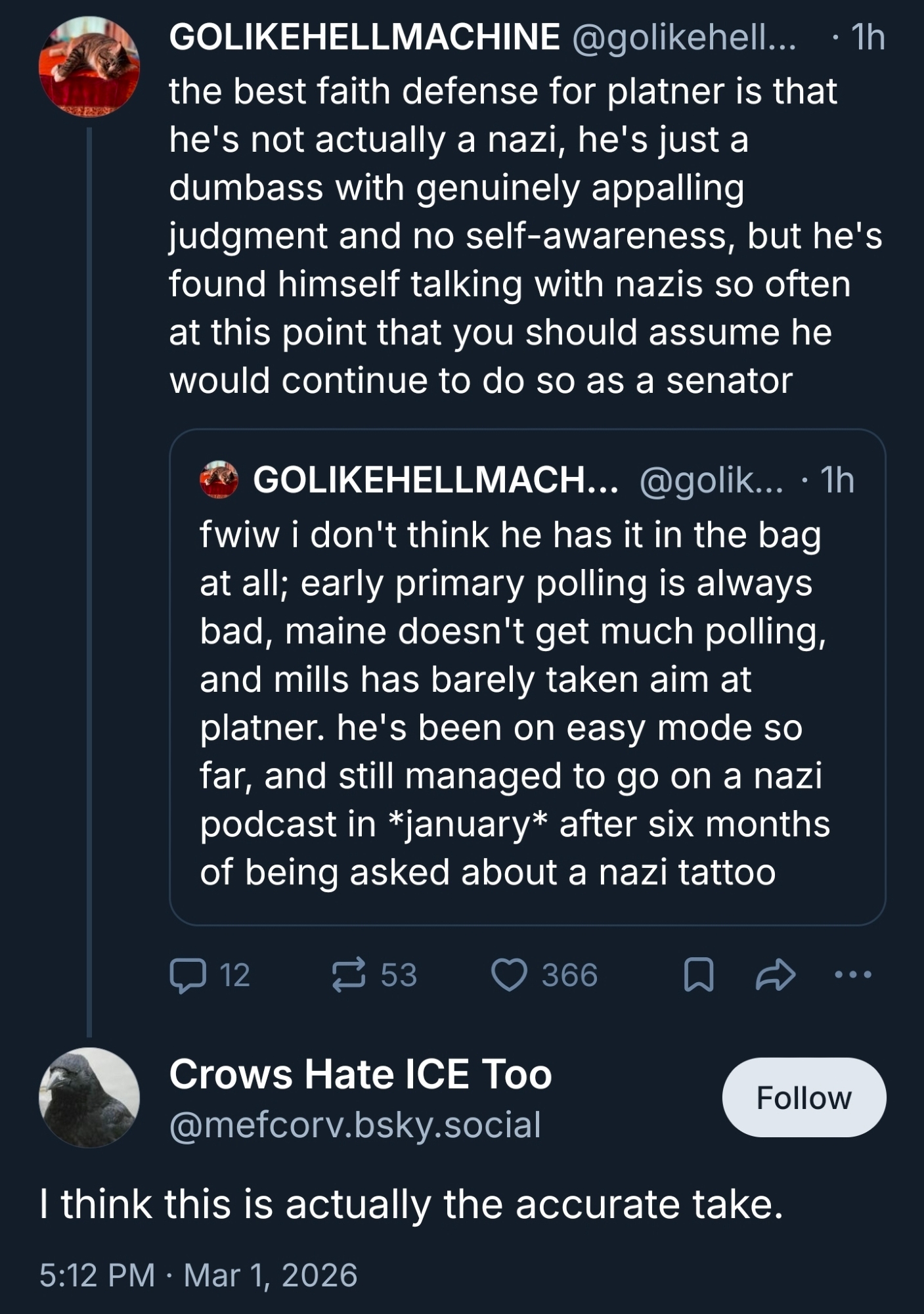Open the @mefcorv.bsky.social handle

point(355,1125)
